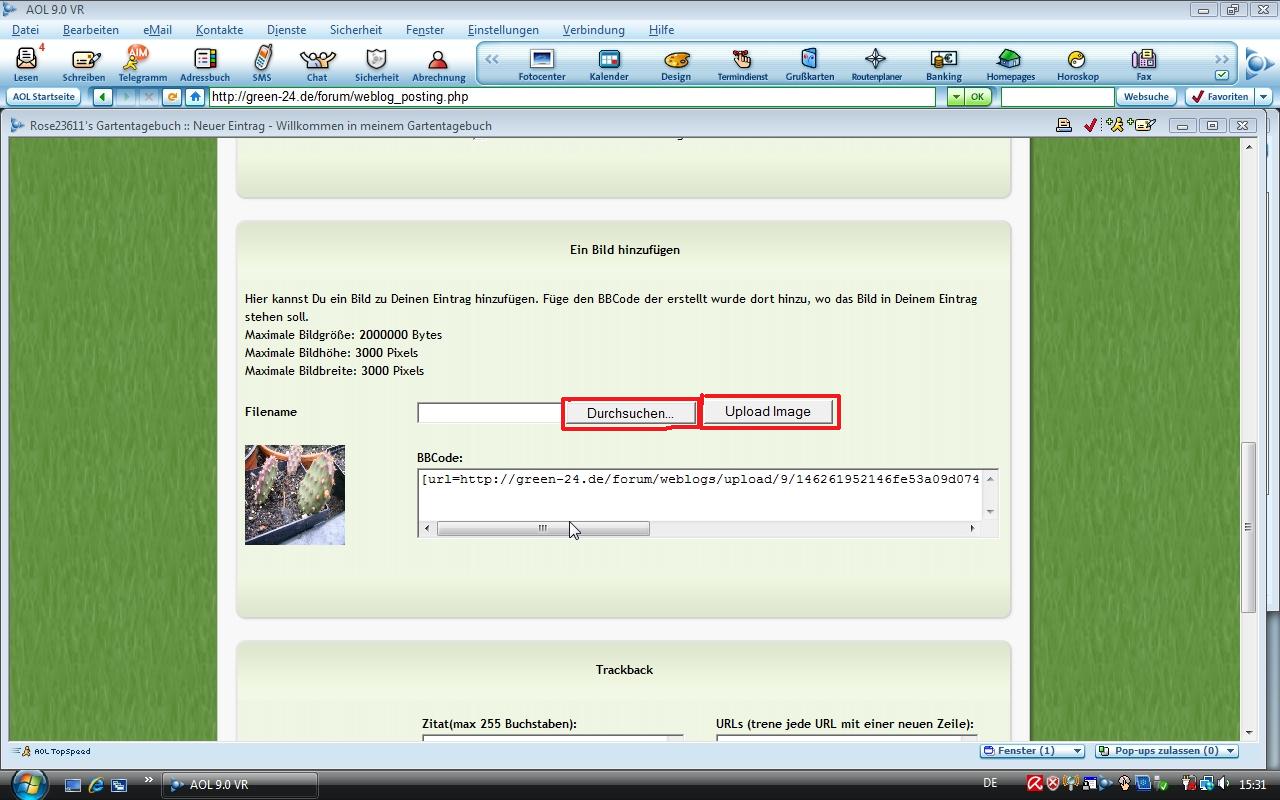Click the Durchsuchen... button
Image resolution: width=1280 pixels, height=800 pixels.
(x=630, y=413)
